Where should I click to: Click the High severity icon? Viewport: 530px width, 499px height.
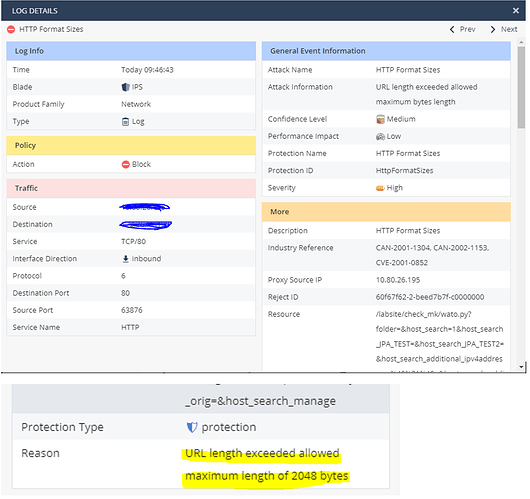pyautogui.click(x=380, y=188)
